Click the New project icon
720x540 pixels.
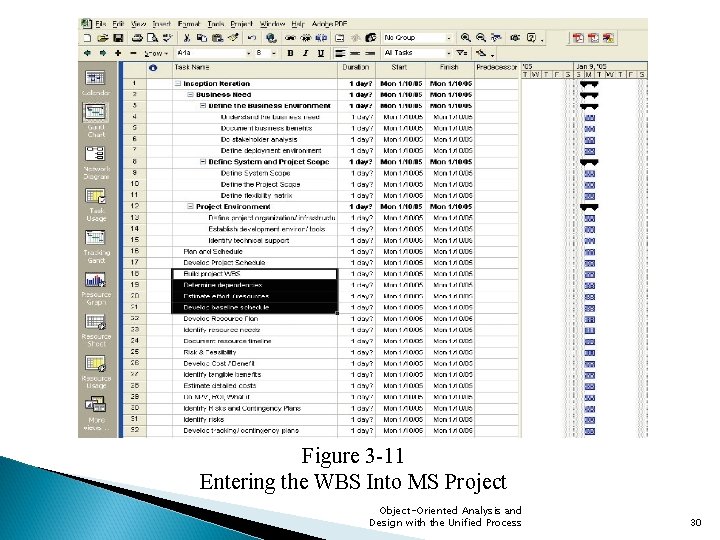tap(88, 38)
